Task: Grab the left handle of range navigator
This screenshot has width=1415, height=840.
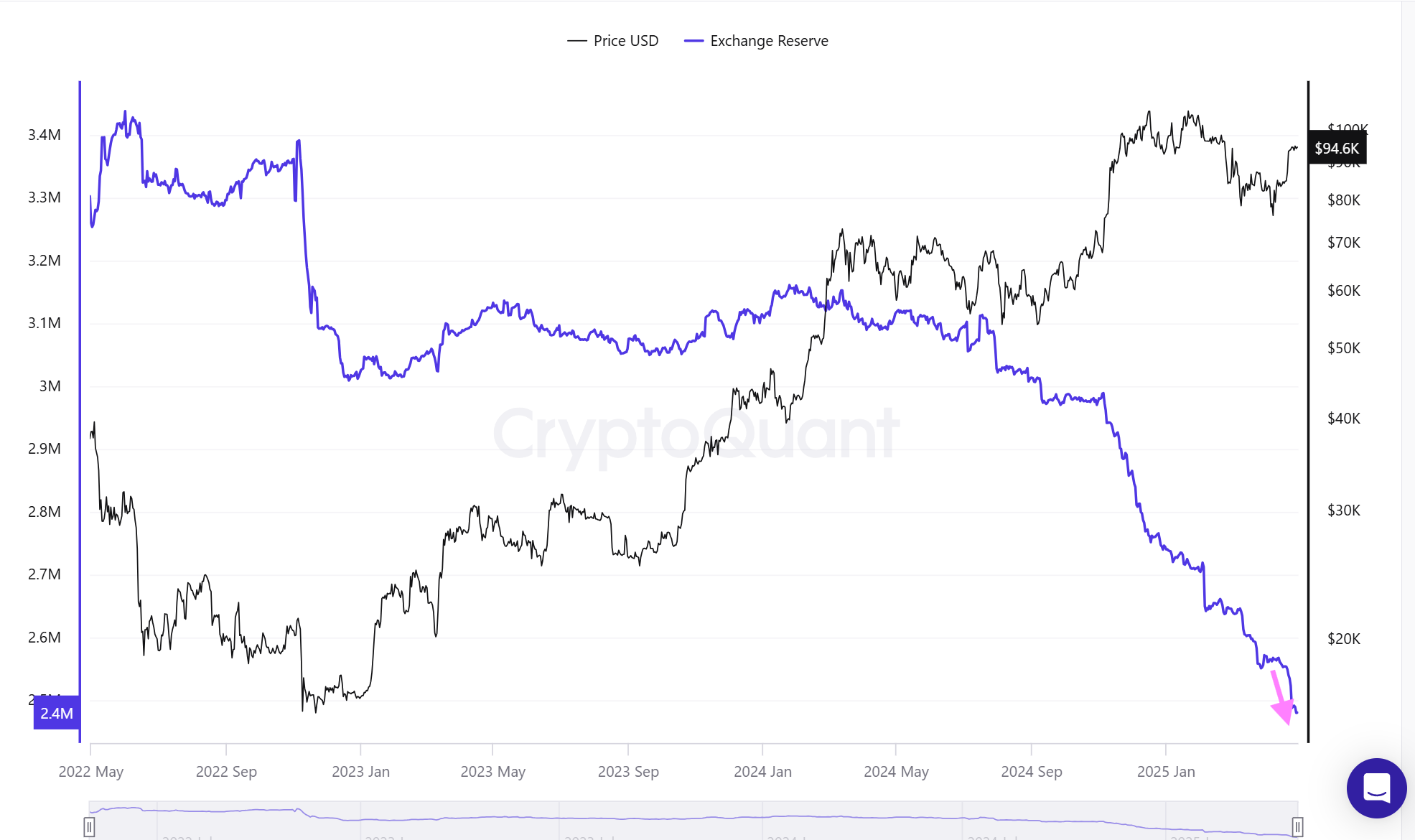Action: coord(89,826)
